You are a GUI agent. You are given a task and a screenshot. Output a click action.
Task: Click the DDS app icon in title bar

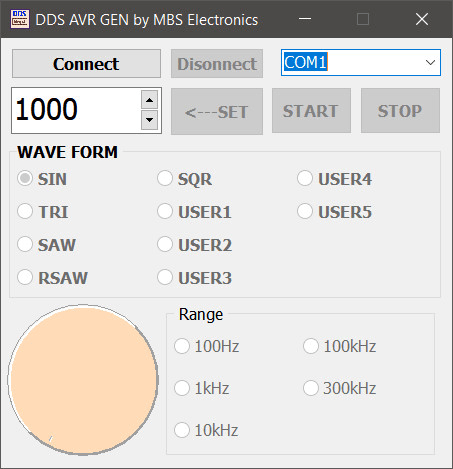[x=20, y=19]
